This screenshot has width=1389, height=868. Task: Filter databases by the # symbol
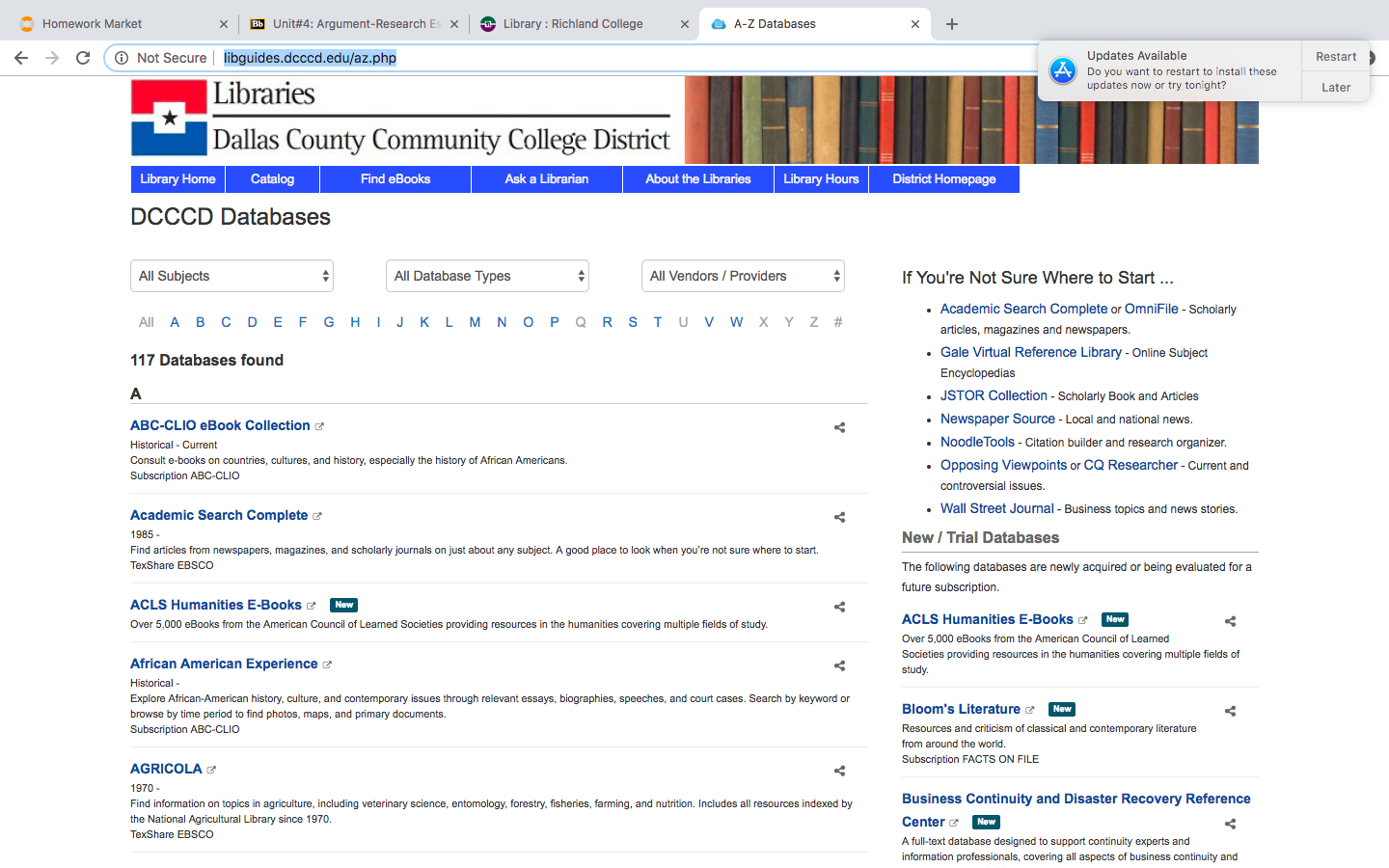coord(838,322)
